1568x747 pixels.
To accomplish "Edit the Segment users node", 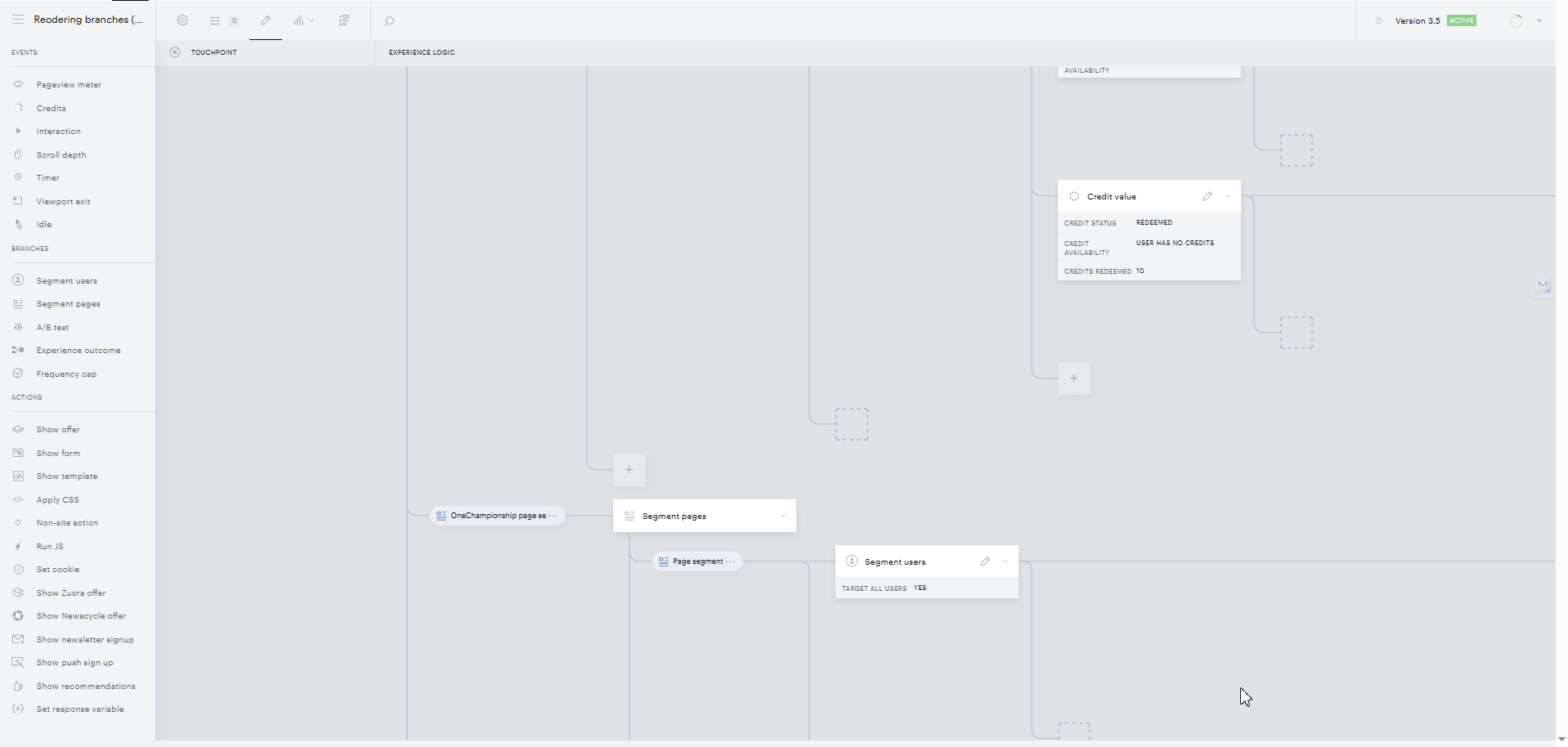I will 985,561.
